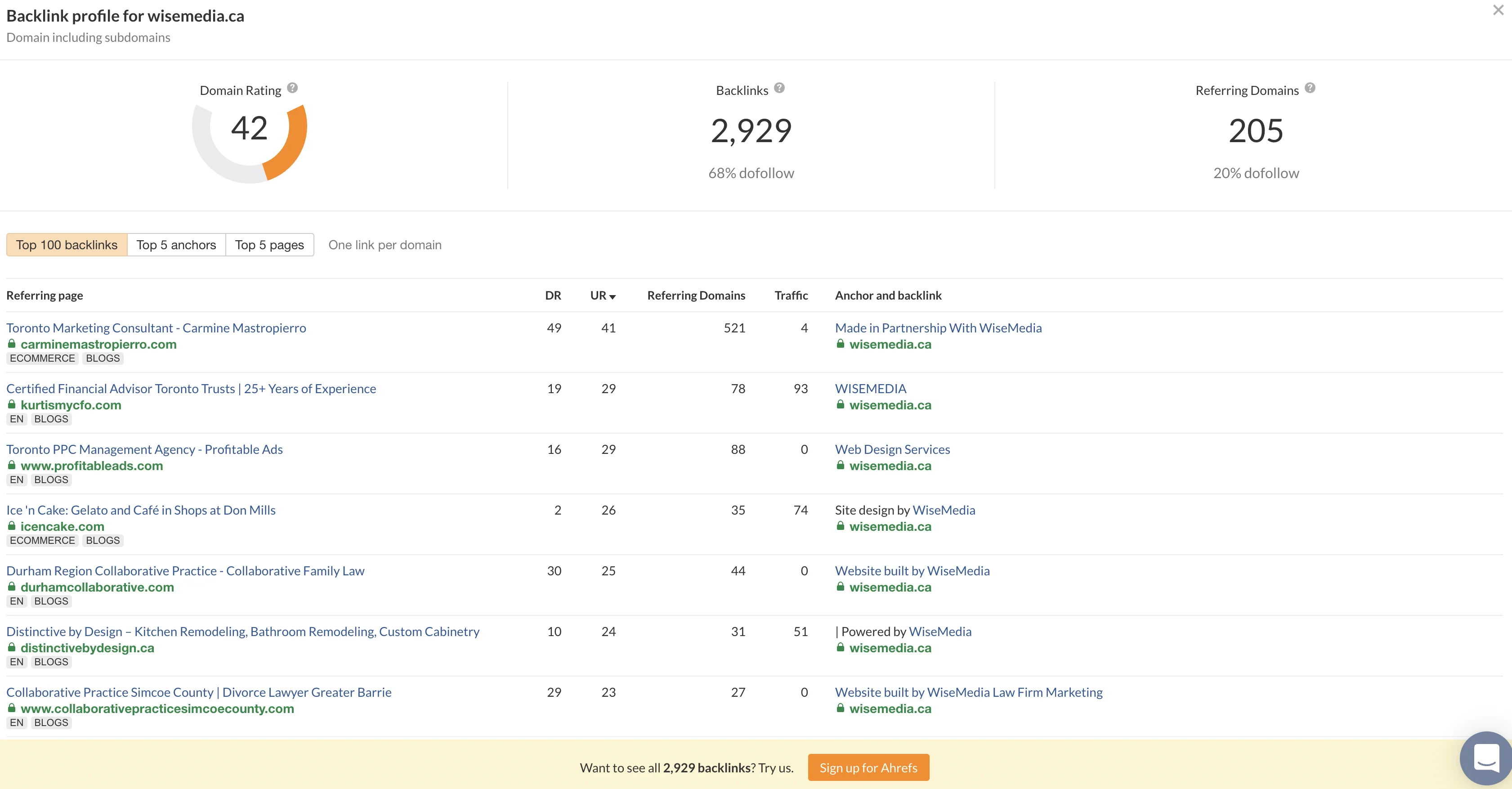Open carminemastropierro.com domain link
Image resolution: width=1512 pixels, height=789 pixels.
click(98, 344)
